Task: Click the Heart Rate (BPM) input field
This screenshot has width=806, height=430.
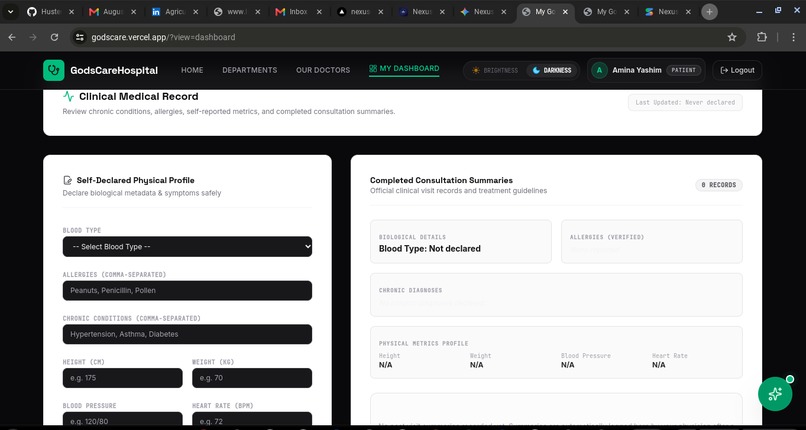Action: (x=252, y=419)
